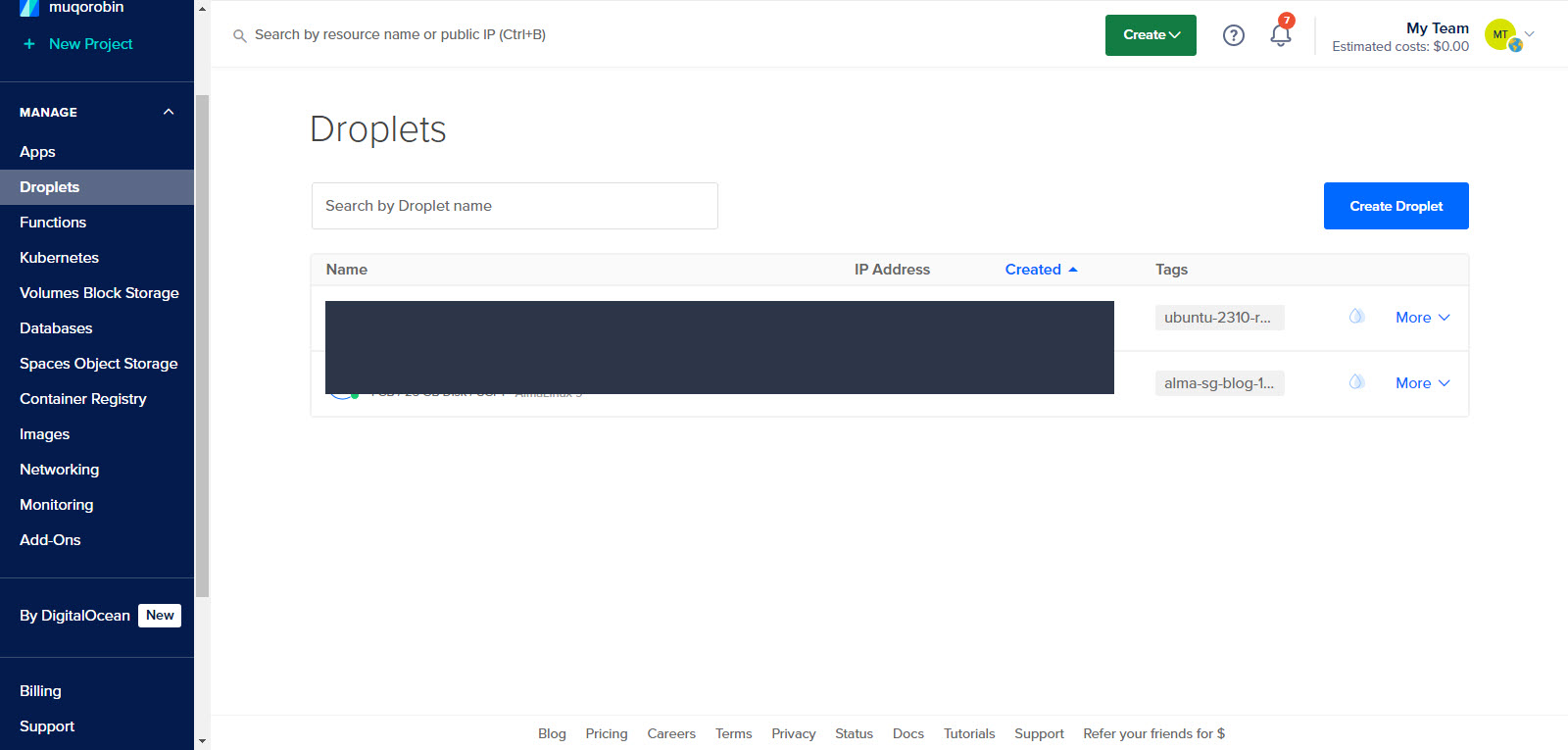Click Refer your friends for $ link
Screen dimensions: 1568x750
(x=1153, y=733)
